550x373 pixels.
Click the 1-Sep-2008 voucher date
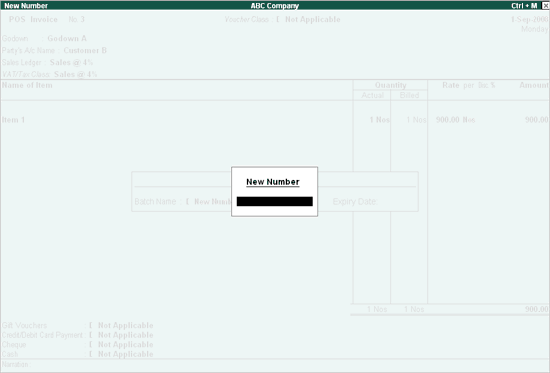(529, 19)
